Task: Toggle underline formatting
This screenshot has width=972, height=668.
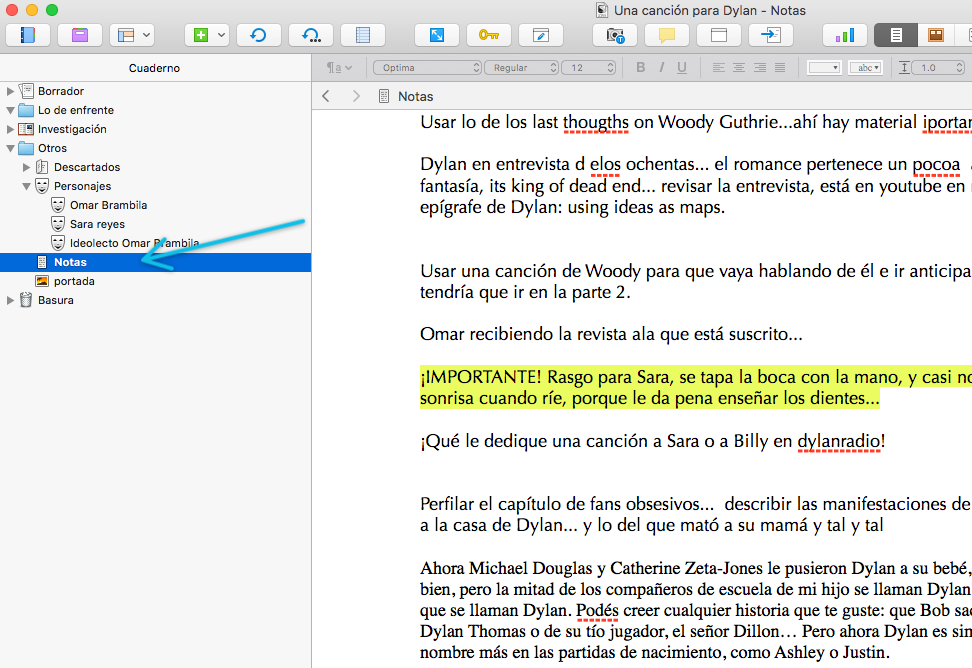Action: 682,68
